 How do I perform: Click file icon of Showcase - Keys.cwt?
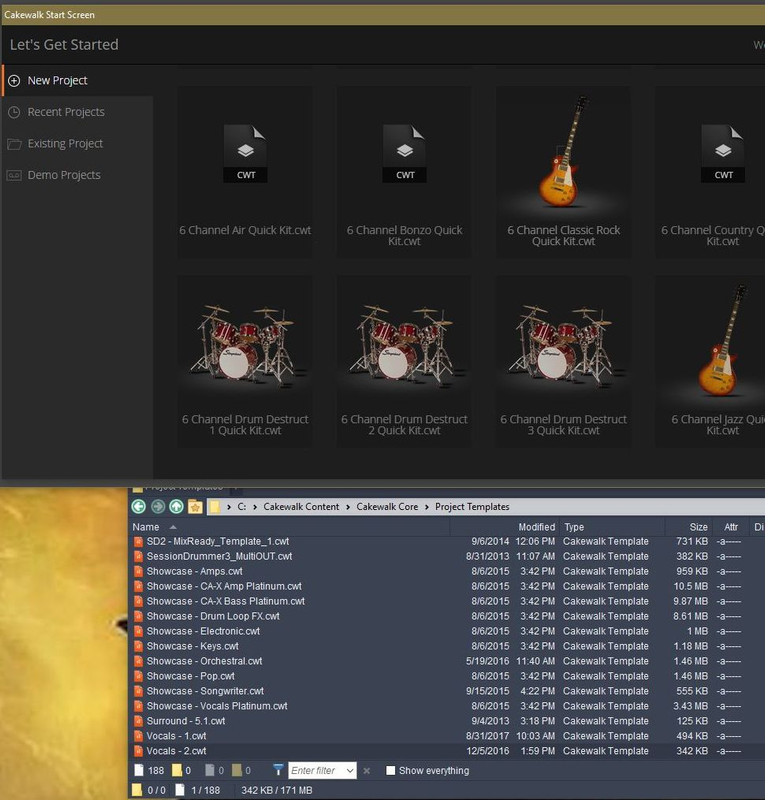138,646
